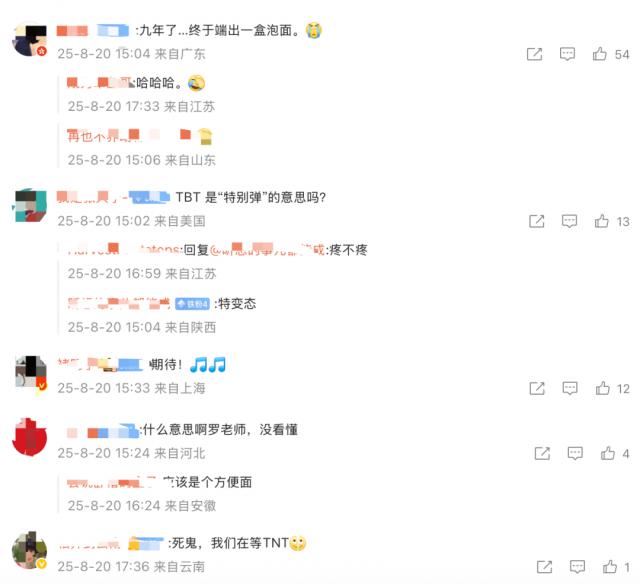Forward the '什么意思啊罗老师' comment
The image size is (640, 584).
542,453
